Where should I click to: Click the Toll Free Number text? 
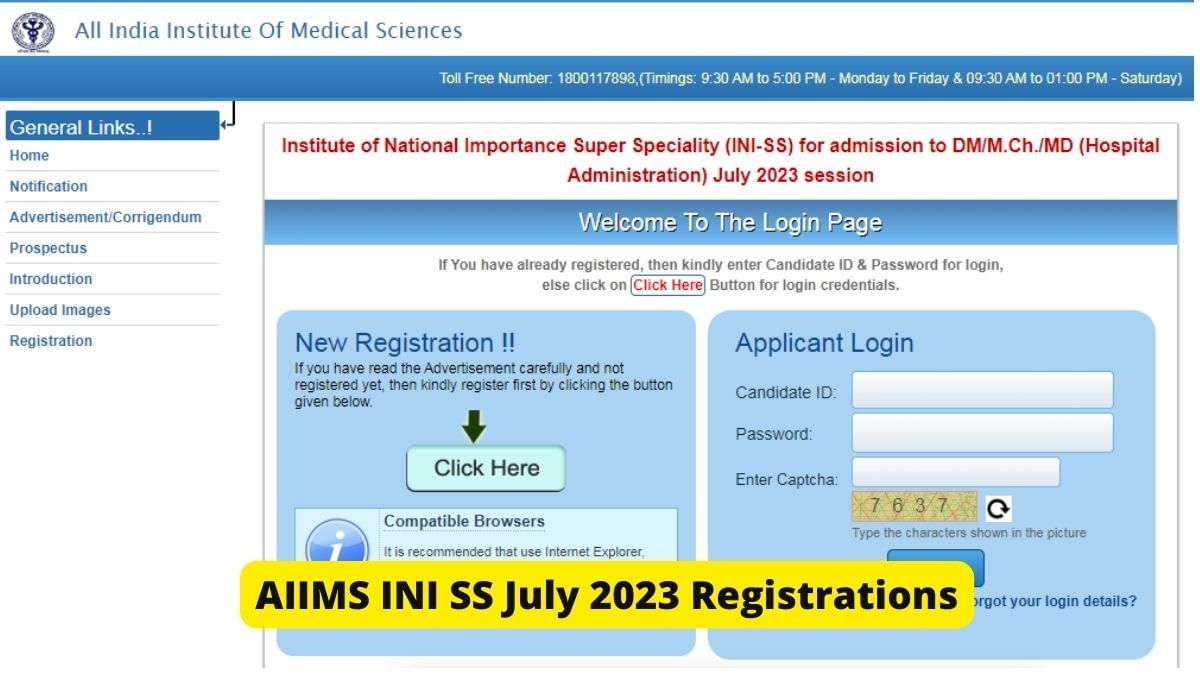point(811,78)
